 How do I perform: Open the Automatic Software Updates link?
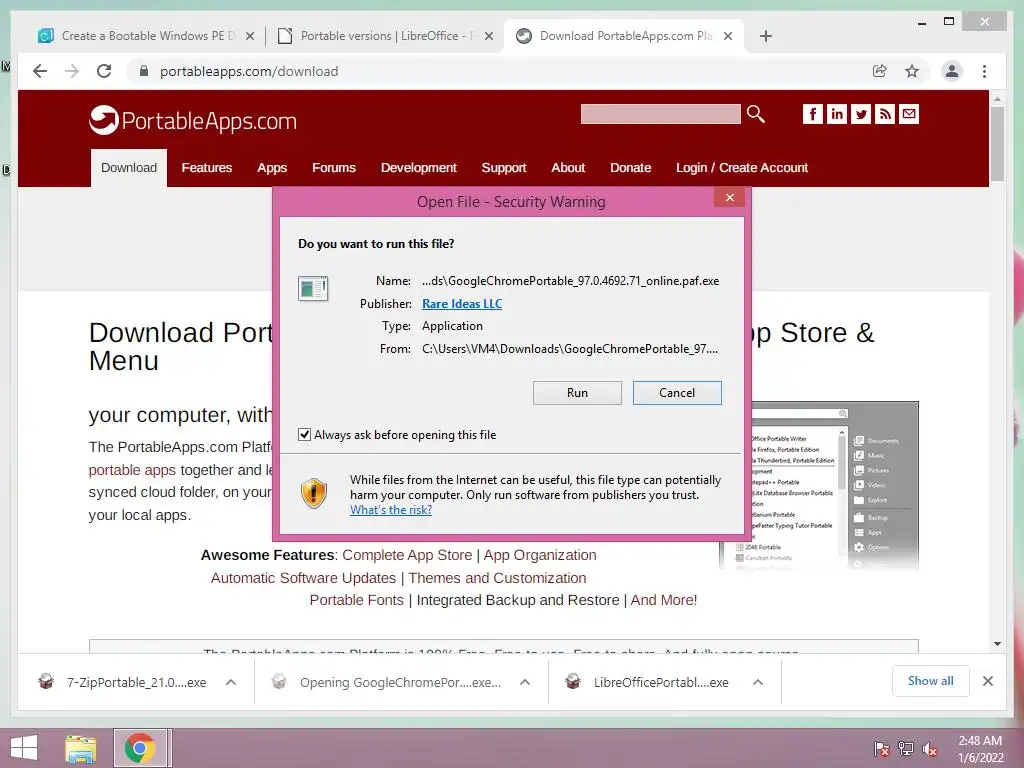point(303,578)
